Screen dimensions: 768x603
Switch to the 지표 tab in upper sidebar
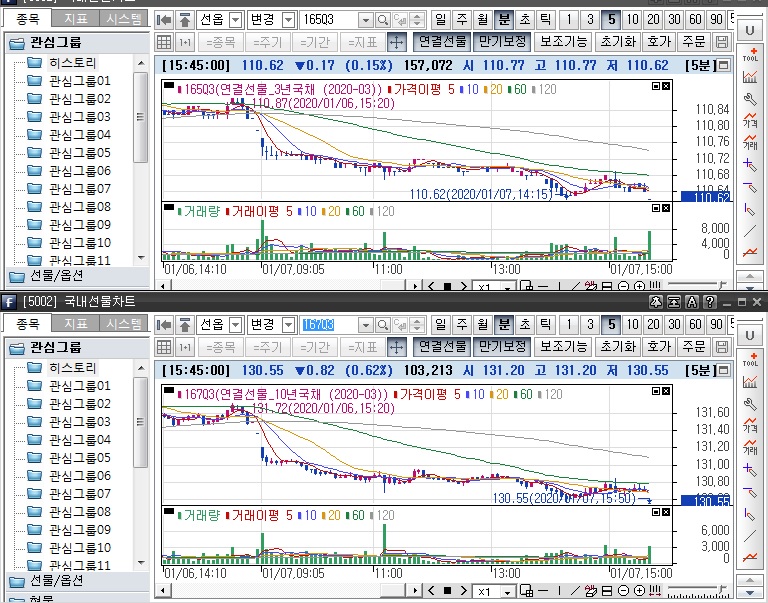[x=75, y=19]
